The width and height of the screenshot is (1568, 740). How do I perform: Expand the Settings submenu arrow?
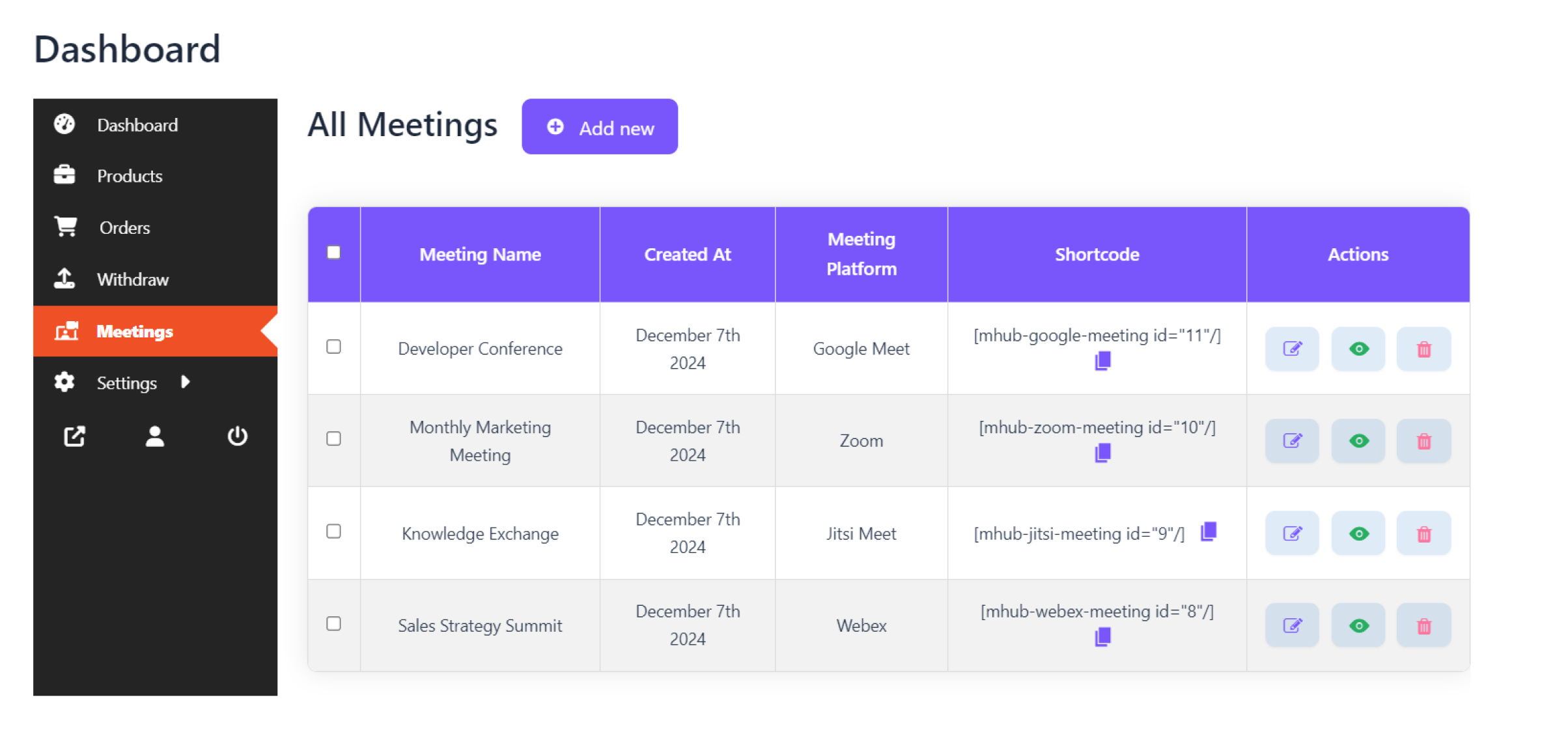point(185,382)
